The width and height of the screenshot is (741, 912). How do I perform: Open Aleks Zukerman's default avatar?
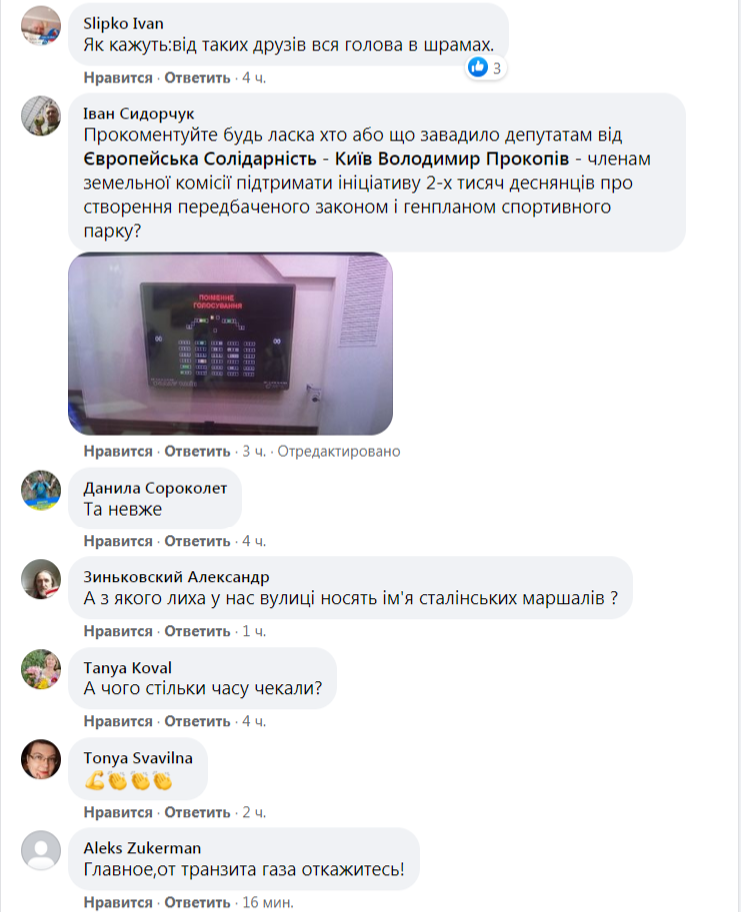pos(41,850)
